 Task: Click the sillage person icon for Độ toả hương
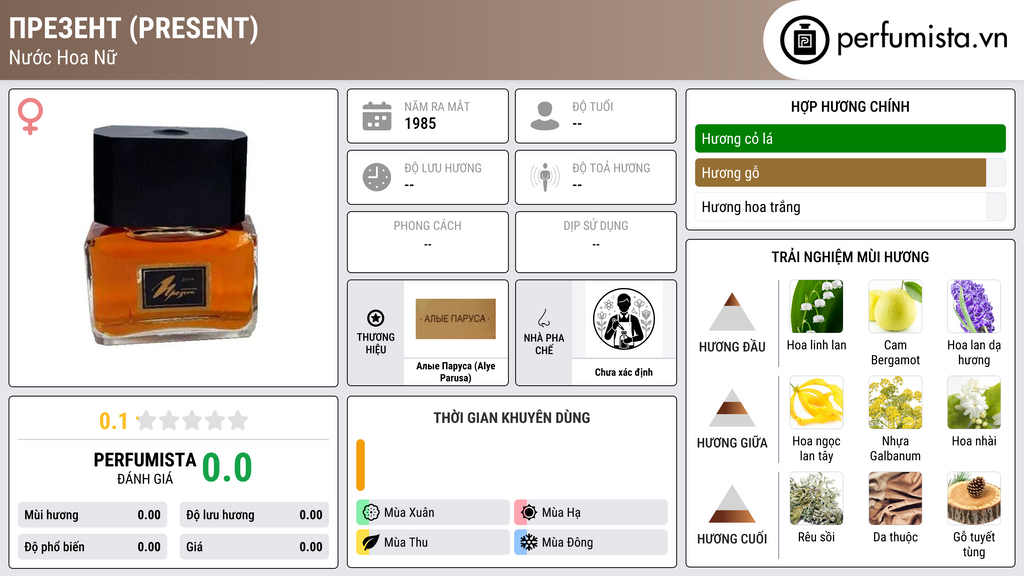point(545,177)
